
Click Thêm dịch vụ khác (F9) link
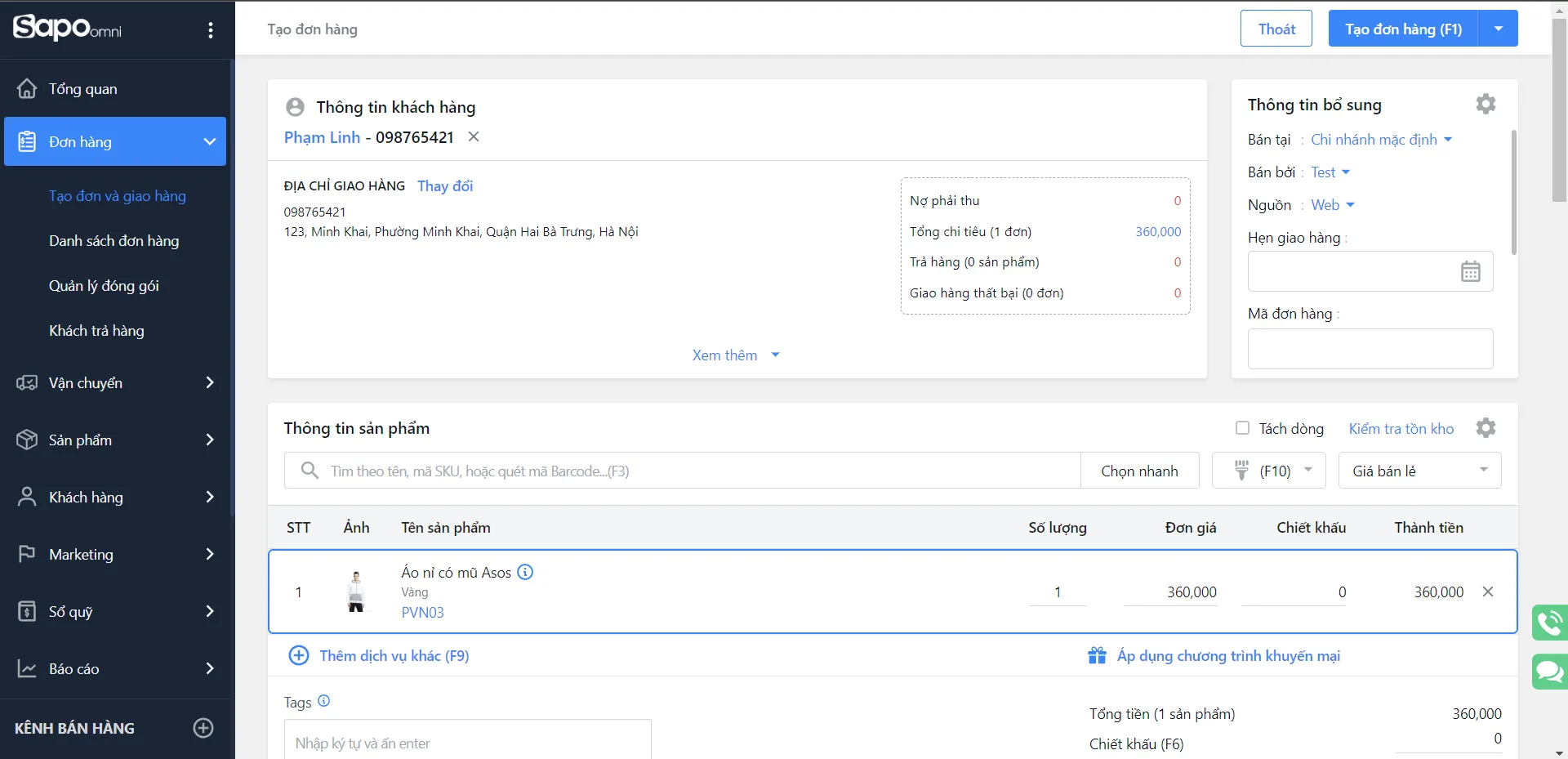tap(394, 655)
